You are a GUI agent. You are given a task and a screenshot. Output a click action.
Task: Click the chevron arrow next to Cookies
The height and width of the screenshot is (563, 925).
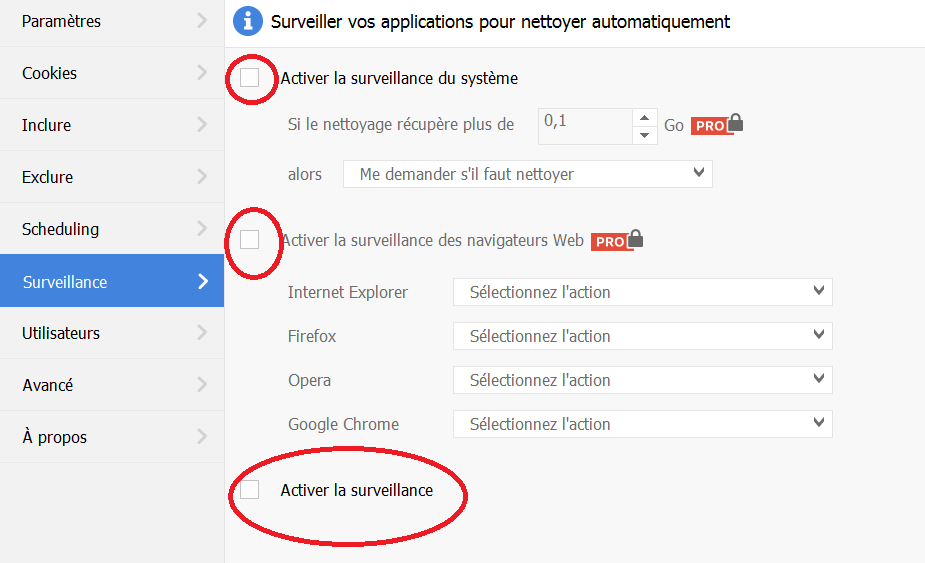pos(202,72)
